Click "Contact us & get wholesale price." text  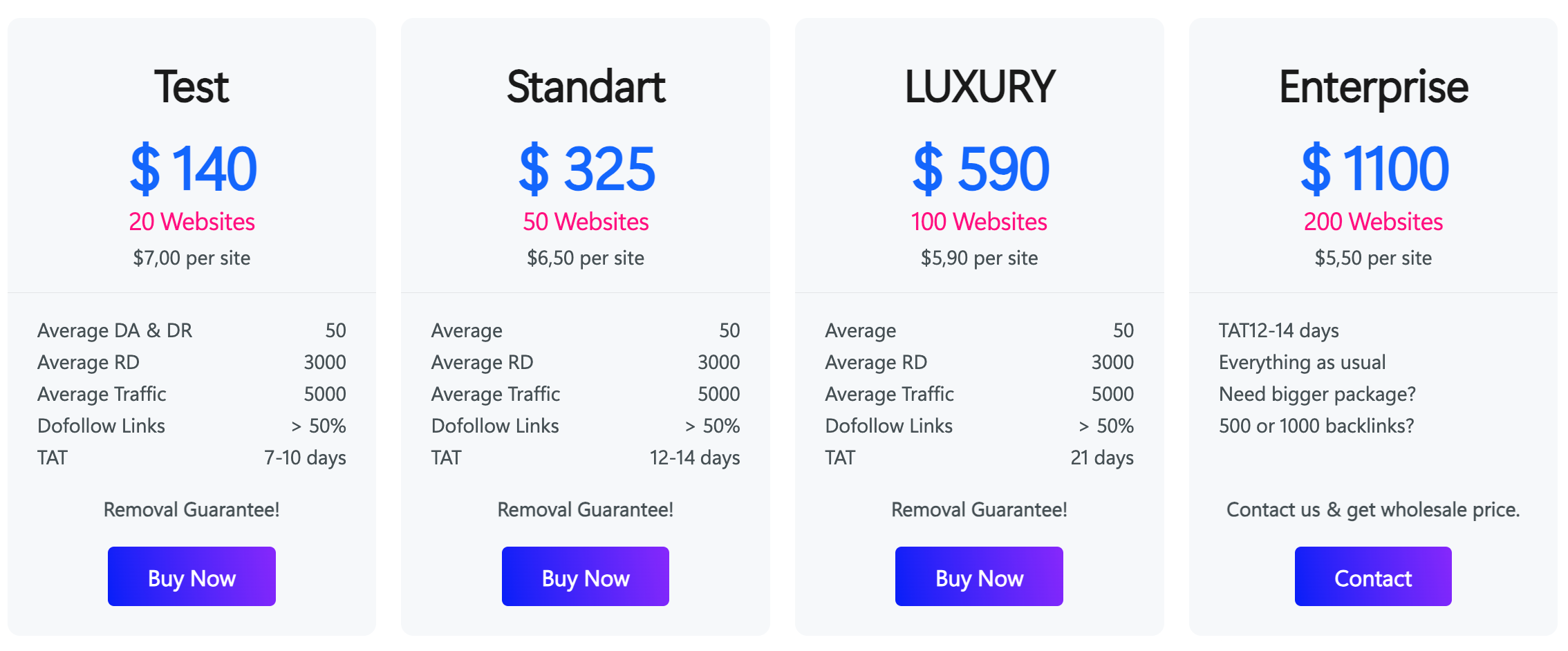tap(1373, 510)
